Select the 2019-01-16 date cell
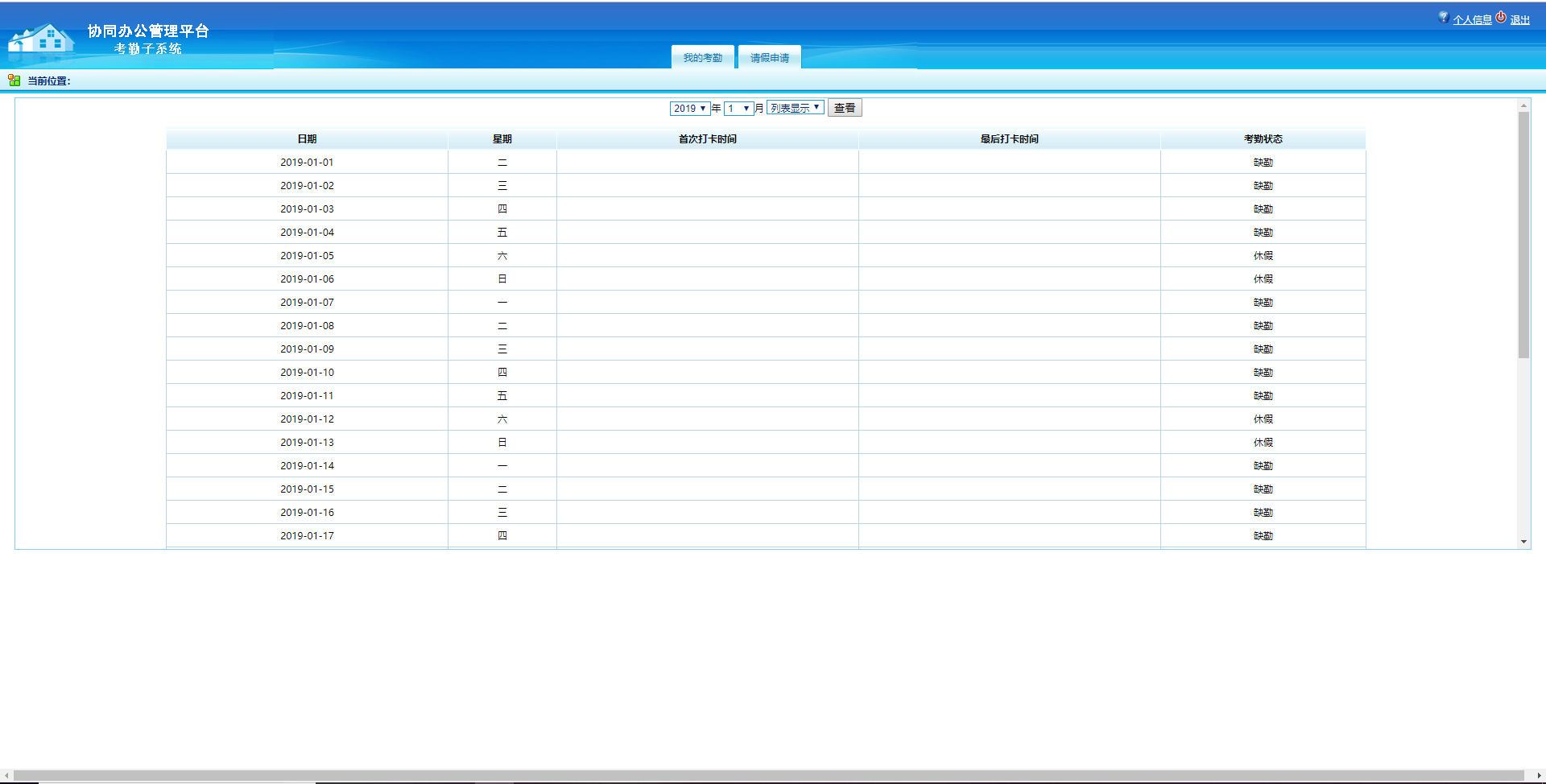The height and width of the screenshot is (784, 1546). (307, 513)
